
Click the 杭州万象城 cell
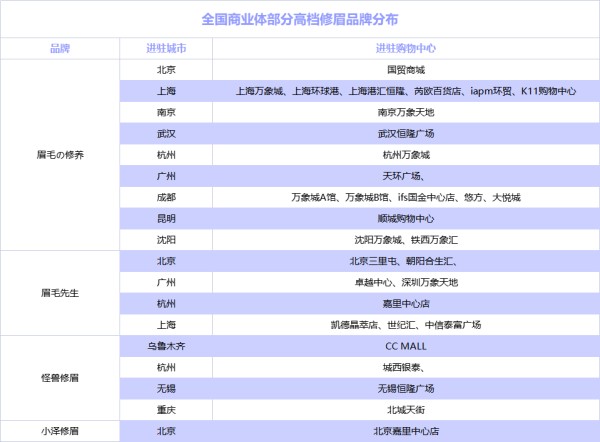406,155
